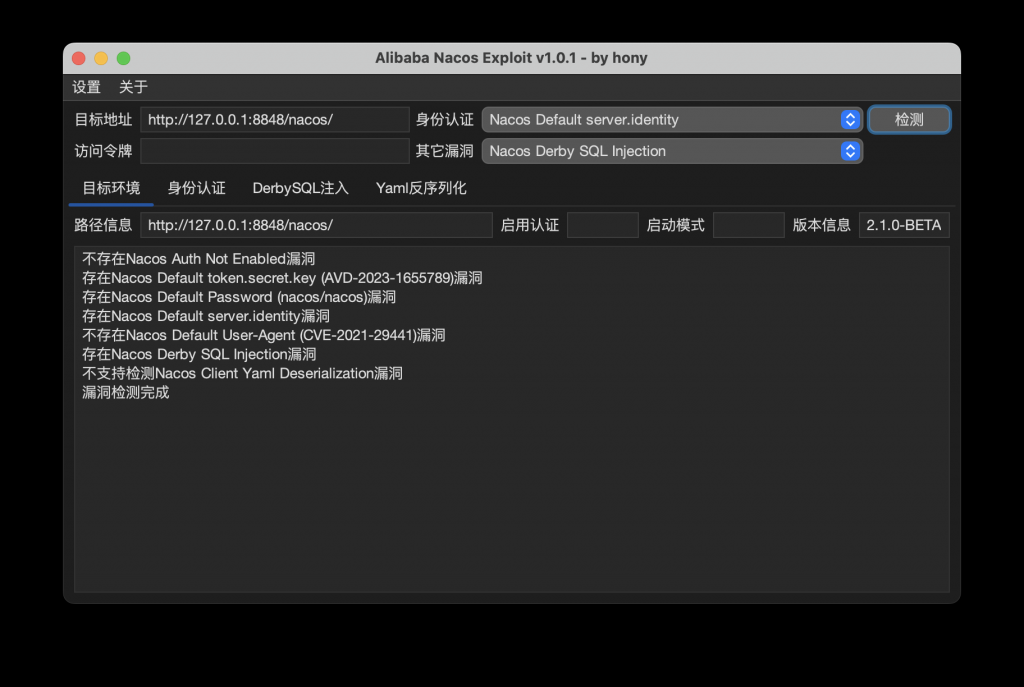Viewport: 1024px width, 687px height.
Task: Open the 身份认证 vulnerability dropdown
Action: pyautogui.click(x=672, y=120)
